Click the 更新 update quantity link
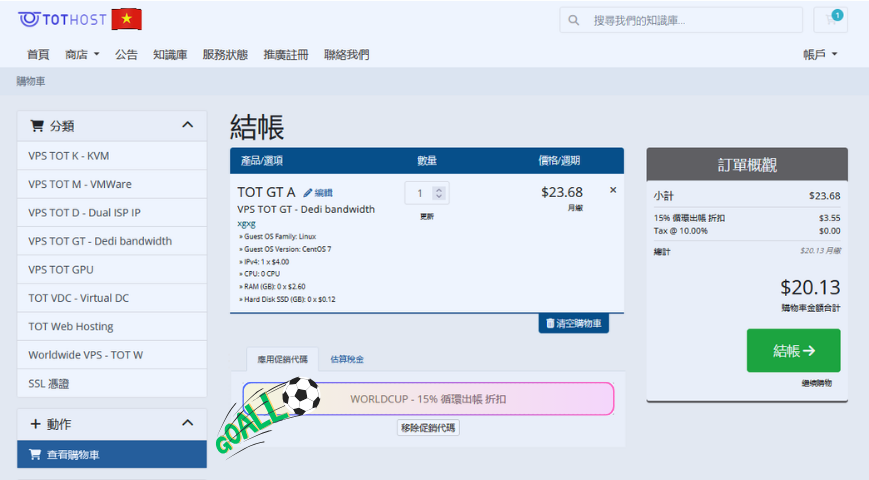 [427, 217]
